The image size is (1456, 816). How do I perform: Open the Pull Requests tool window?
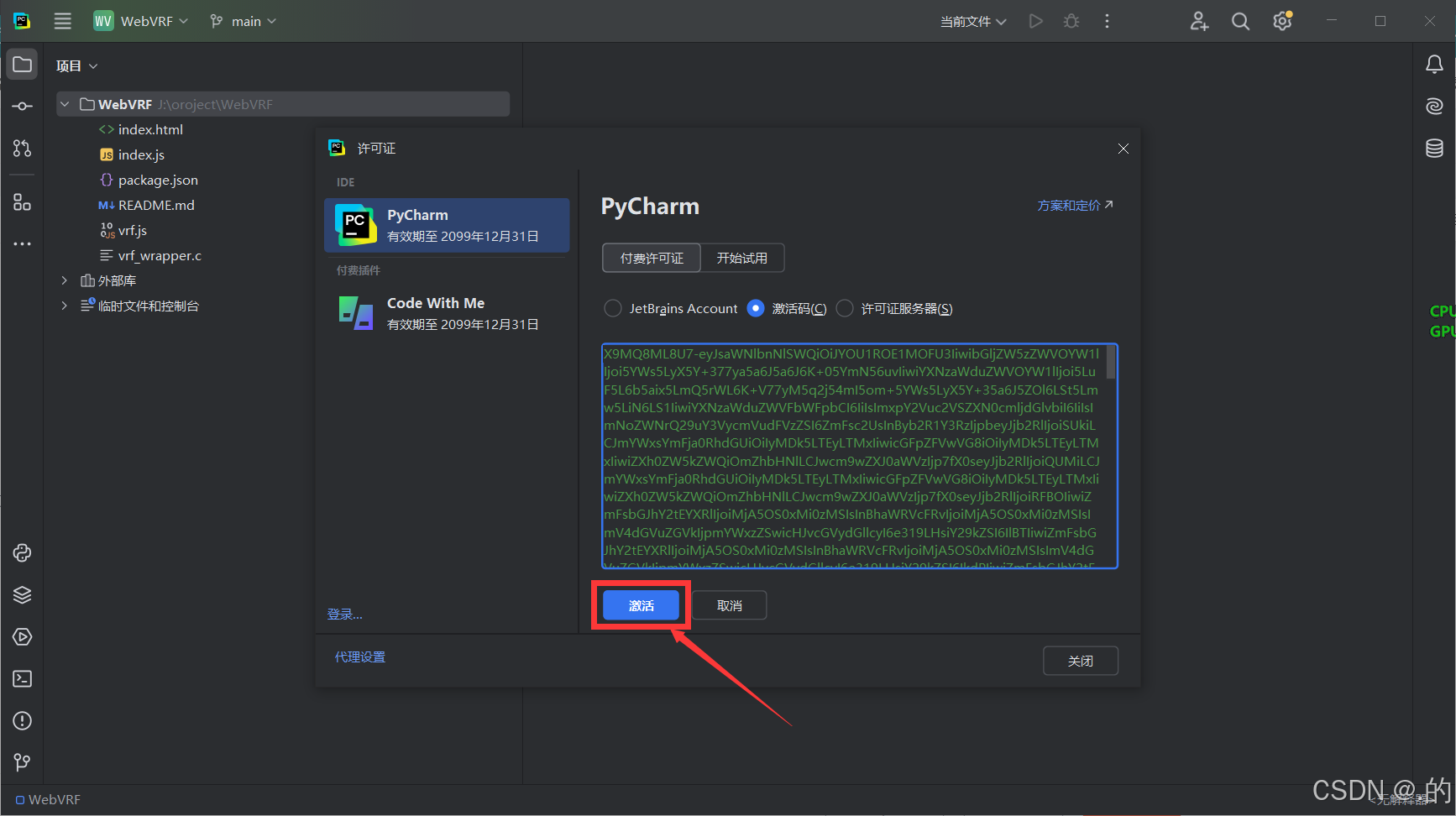pyautogui.click(x=23, y=149)
